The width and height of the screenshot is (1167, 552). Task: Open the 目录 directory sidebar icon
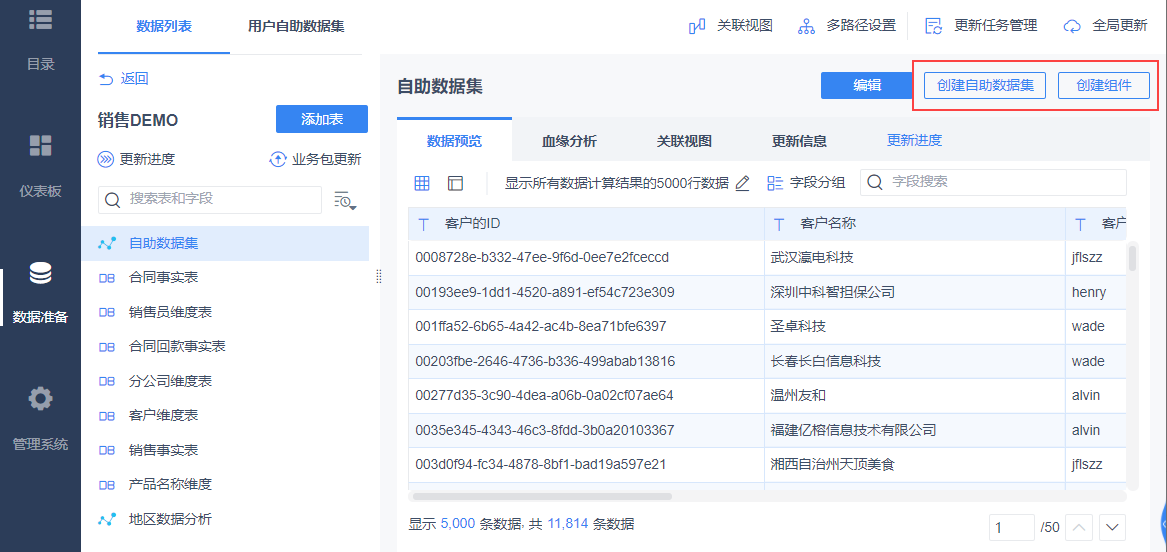[40, 19]
